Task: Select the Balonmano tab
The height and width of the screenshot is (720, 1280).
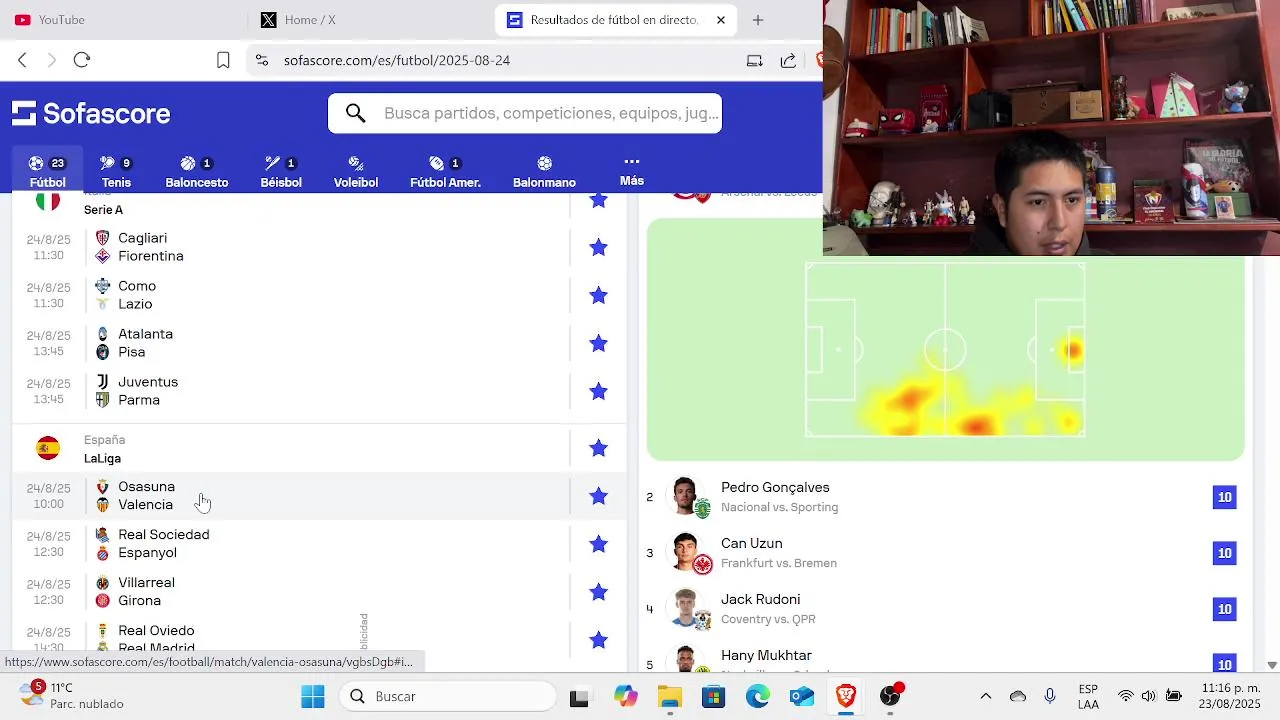Action: tap(544, 172)
